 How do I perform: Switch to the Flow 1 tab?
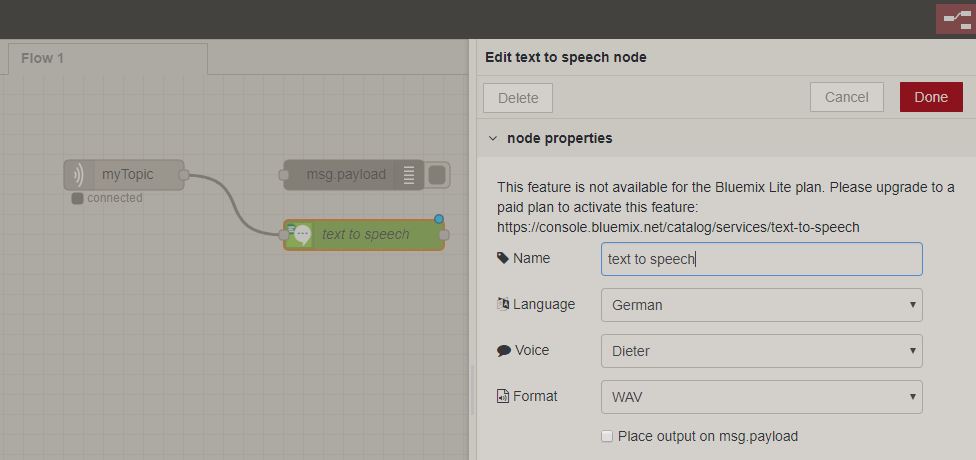(x=43, y=58)
